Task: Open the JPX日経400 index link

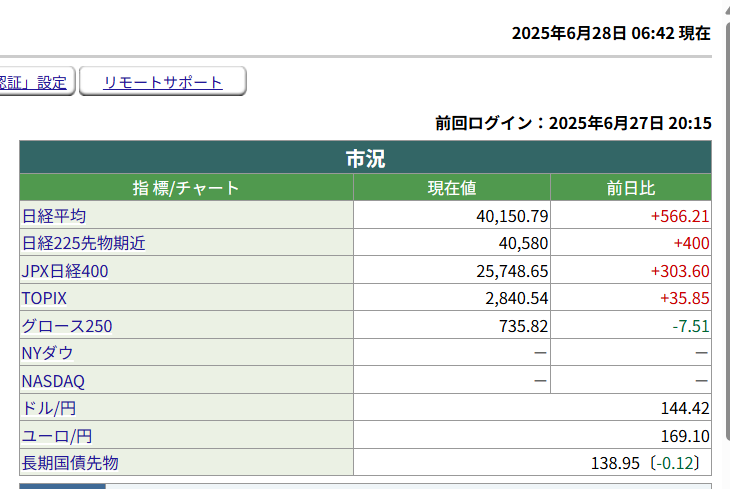Action: tap(65, 271)
